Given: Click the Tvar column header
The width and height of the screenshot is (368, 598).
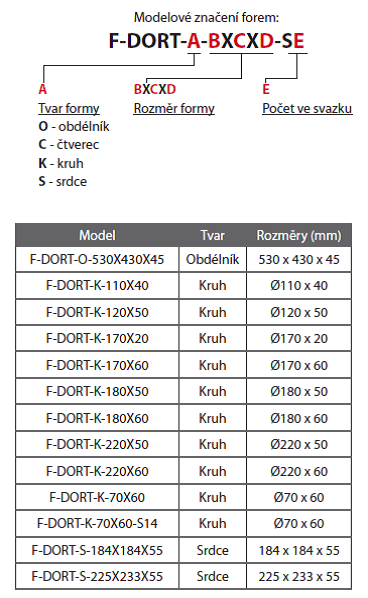Looking at the screenshot, I should click(212, 235).
